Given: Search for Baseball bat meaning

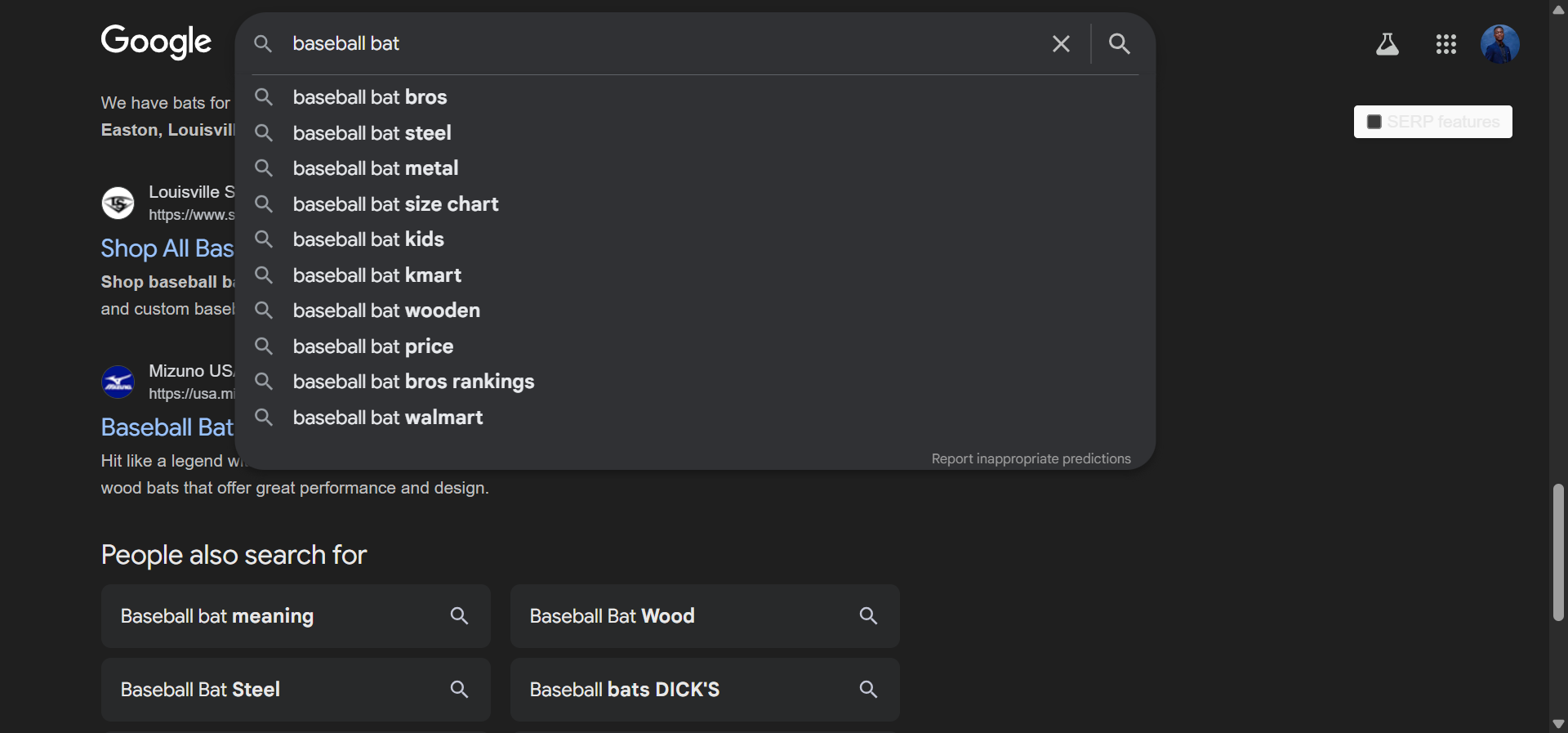Looking at the screenshot, I should click(x=296, y=616).
